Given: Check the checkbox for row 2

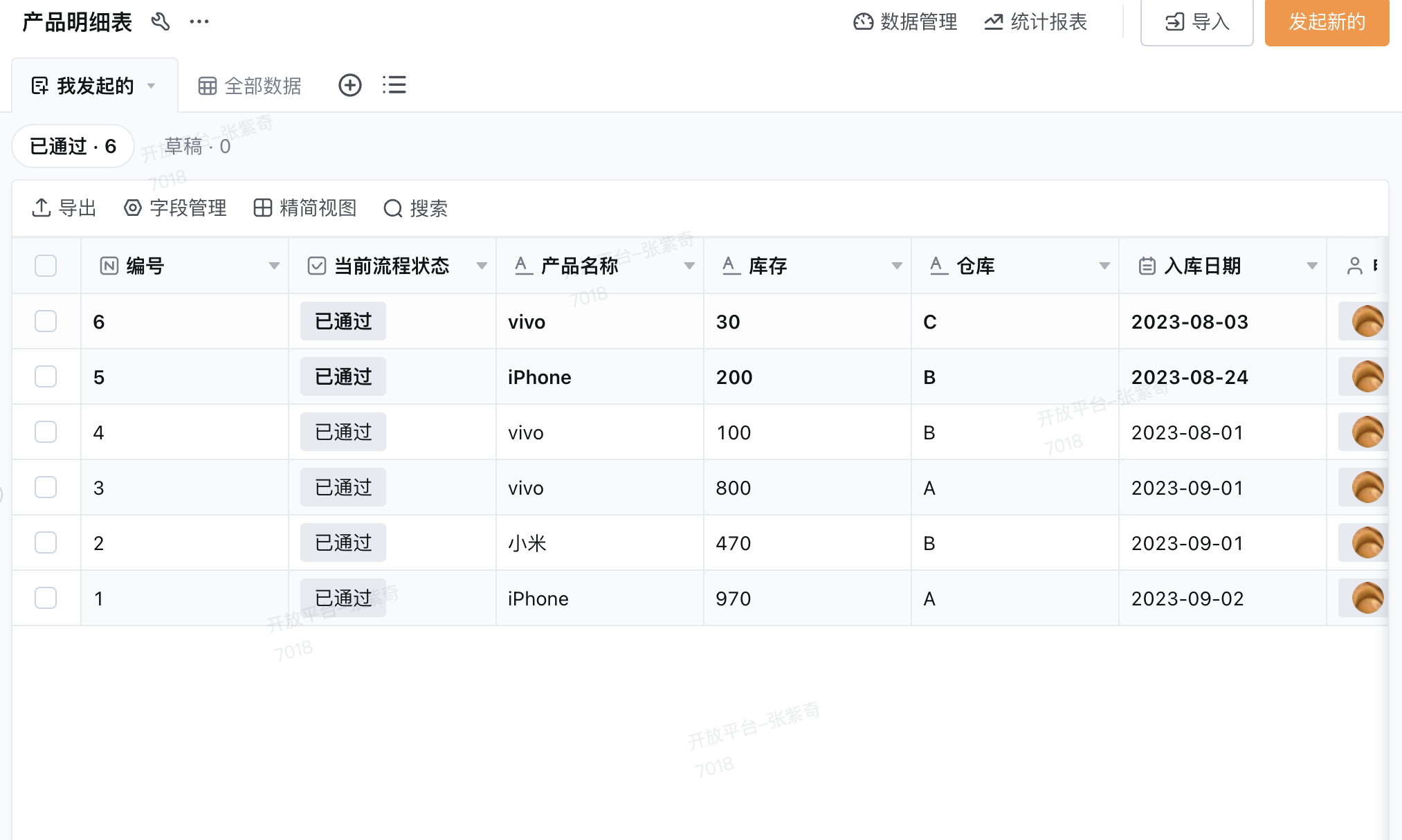Looking at the screenshot, I should point(46,542).
